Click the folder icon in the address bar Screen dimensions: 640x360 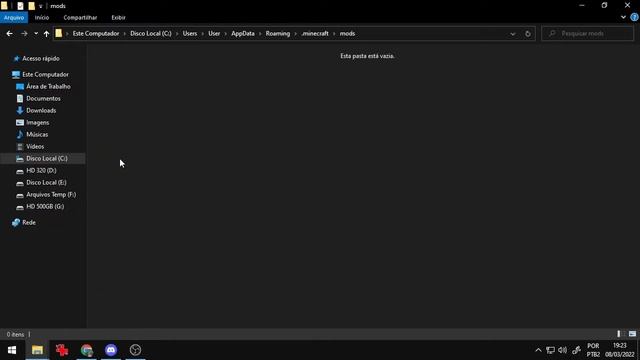[59, 33]
